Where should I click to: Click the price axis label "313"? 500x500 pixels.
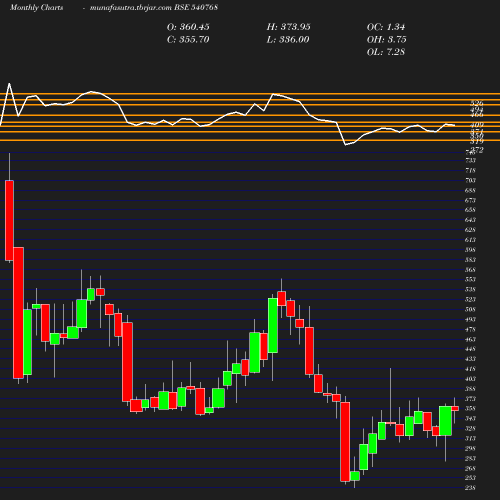(x=470, y=439)
